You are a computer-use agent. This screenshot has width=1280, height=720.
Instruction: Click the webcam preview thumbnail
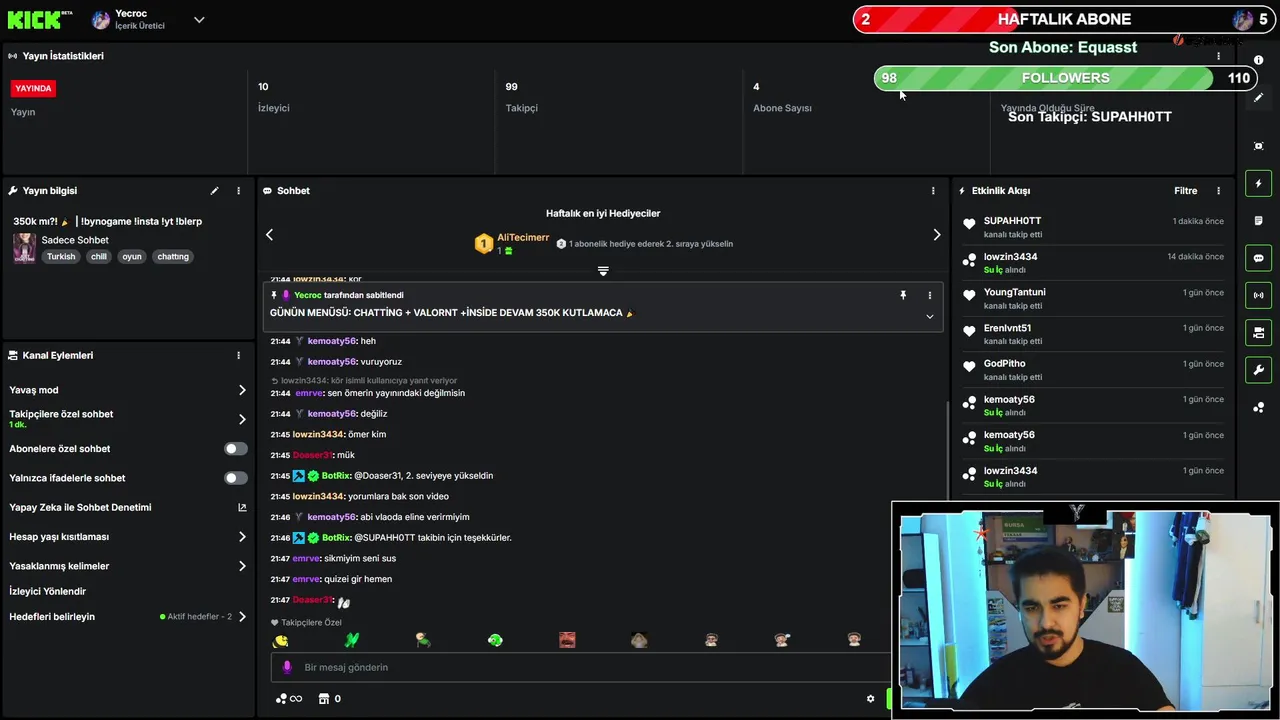pyautogui.click(x=1085, y=610)
